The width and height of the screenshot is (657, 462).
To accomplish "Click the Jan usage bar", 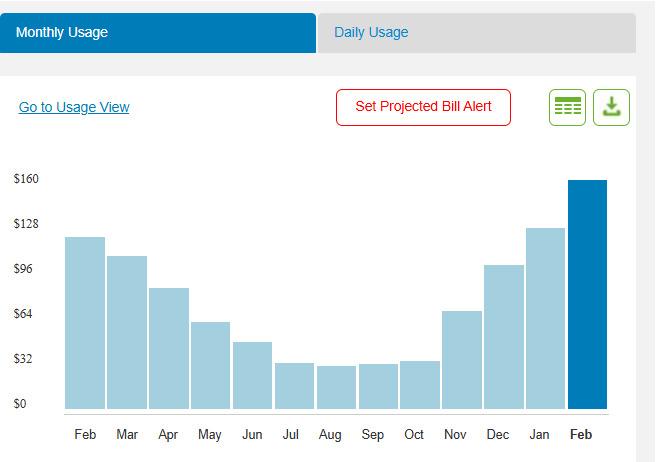I will pyautogui.click(x=546, y=318).
